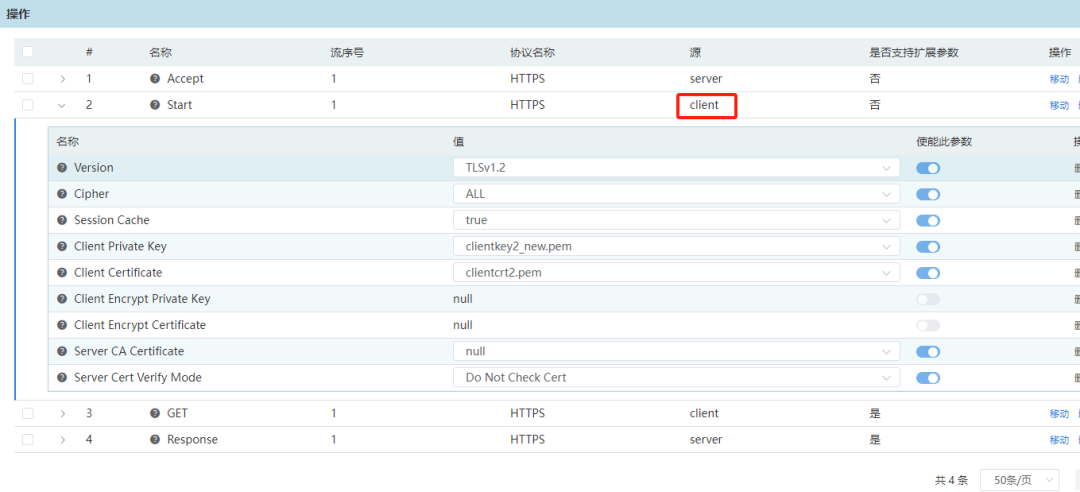Click the help icon beside Cipher
Image resolution: width=1080 pixels, height=492 pixels.
click(62, 194)
